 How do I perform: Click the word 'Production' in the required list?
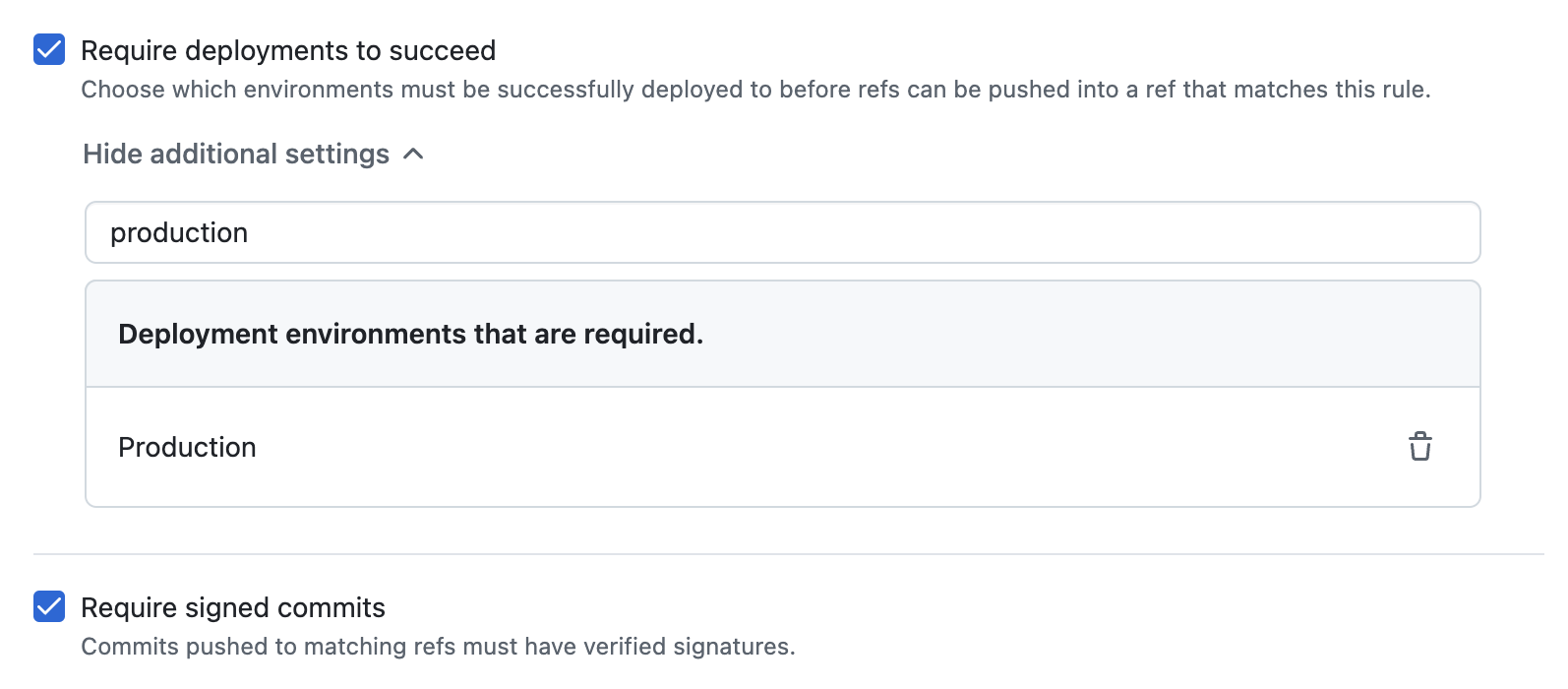pos(187,447)
